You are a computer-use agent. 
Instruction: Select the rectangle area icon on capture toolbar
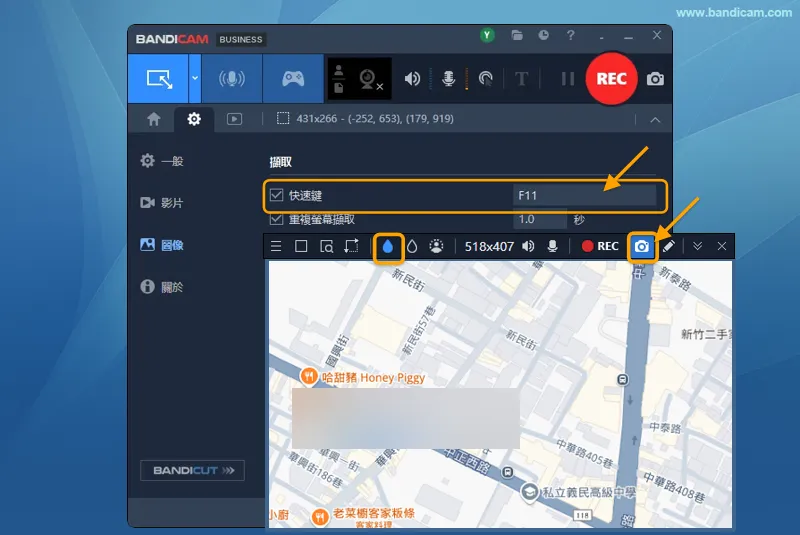click(x=301, y=246)
